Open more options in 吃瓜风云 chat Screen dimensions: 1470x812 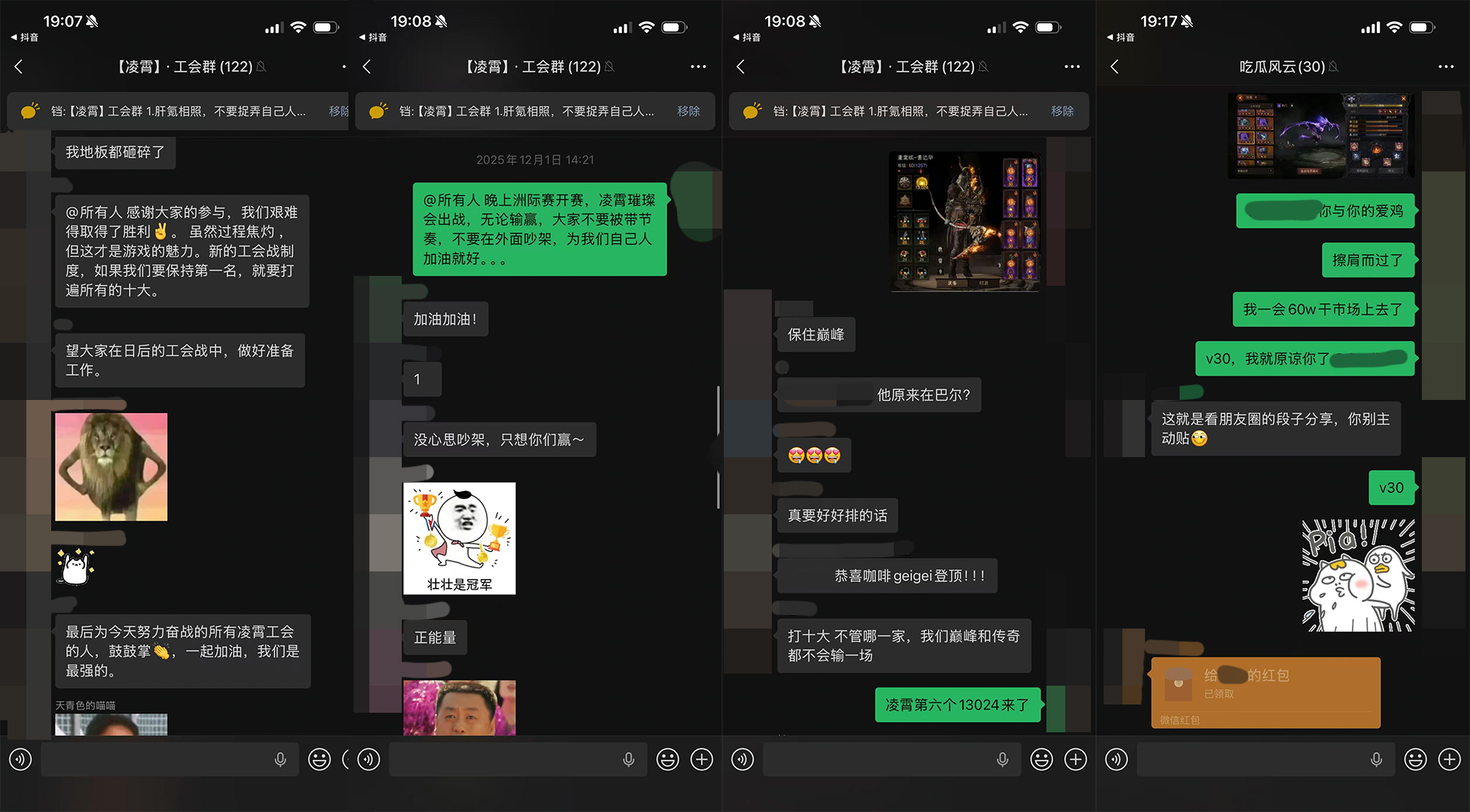[1445, 67]
